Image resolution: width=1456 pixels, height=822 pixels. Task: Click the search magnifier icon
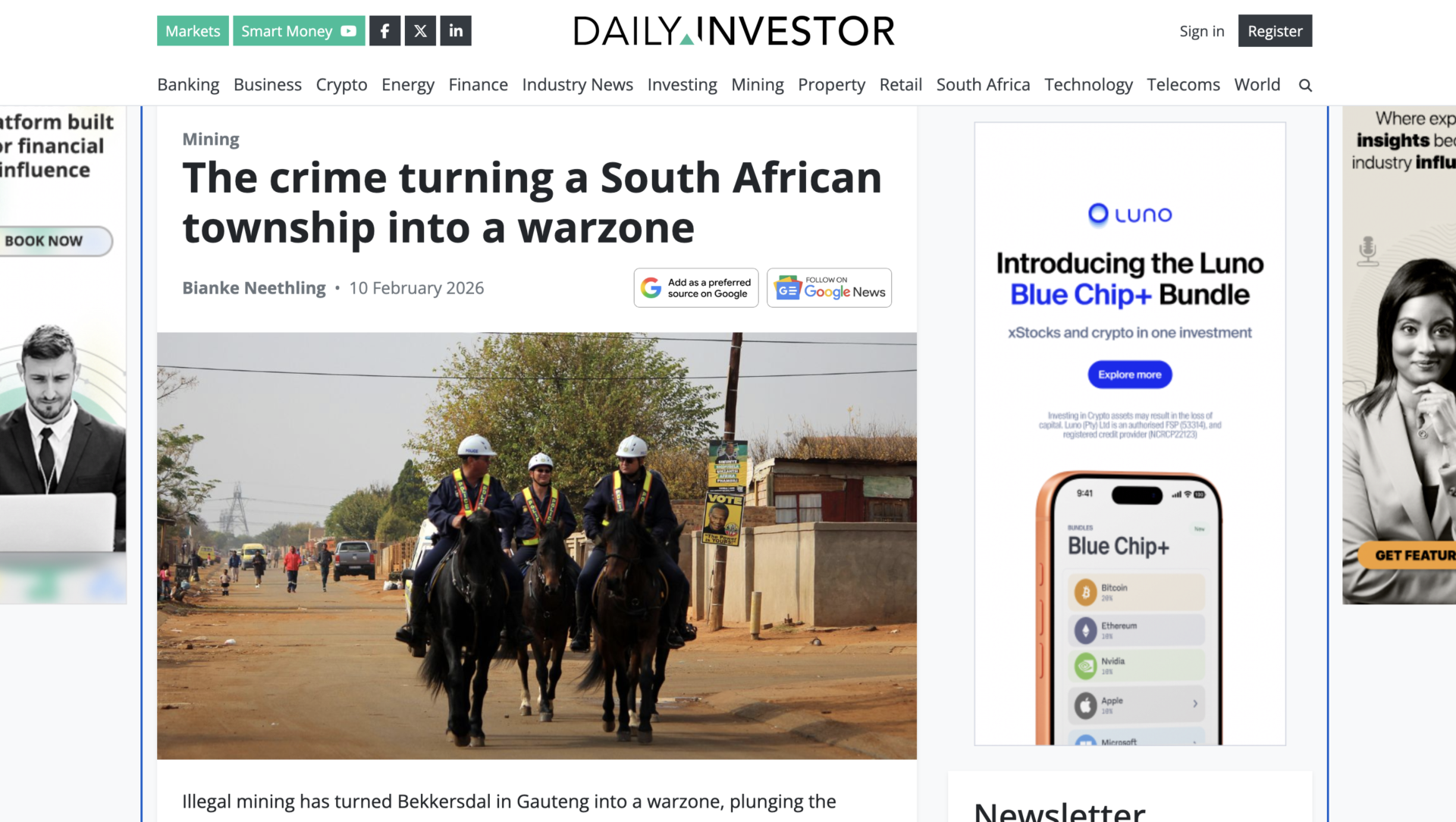point(1305,86)
